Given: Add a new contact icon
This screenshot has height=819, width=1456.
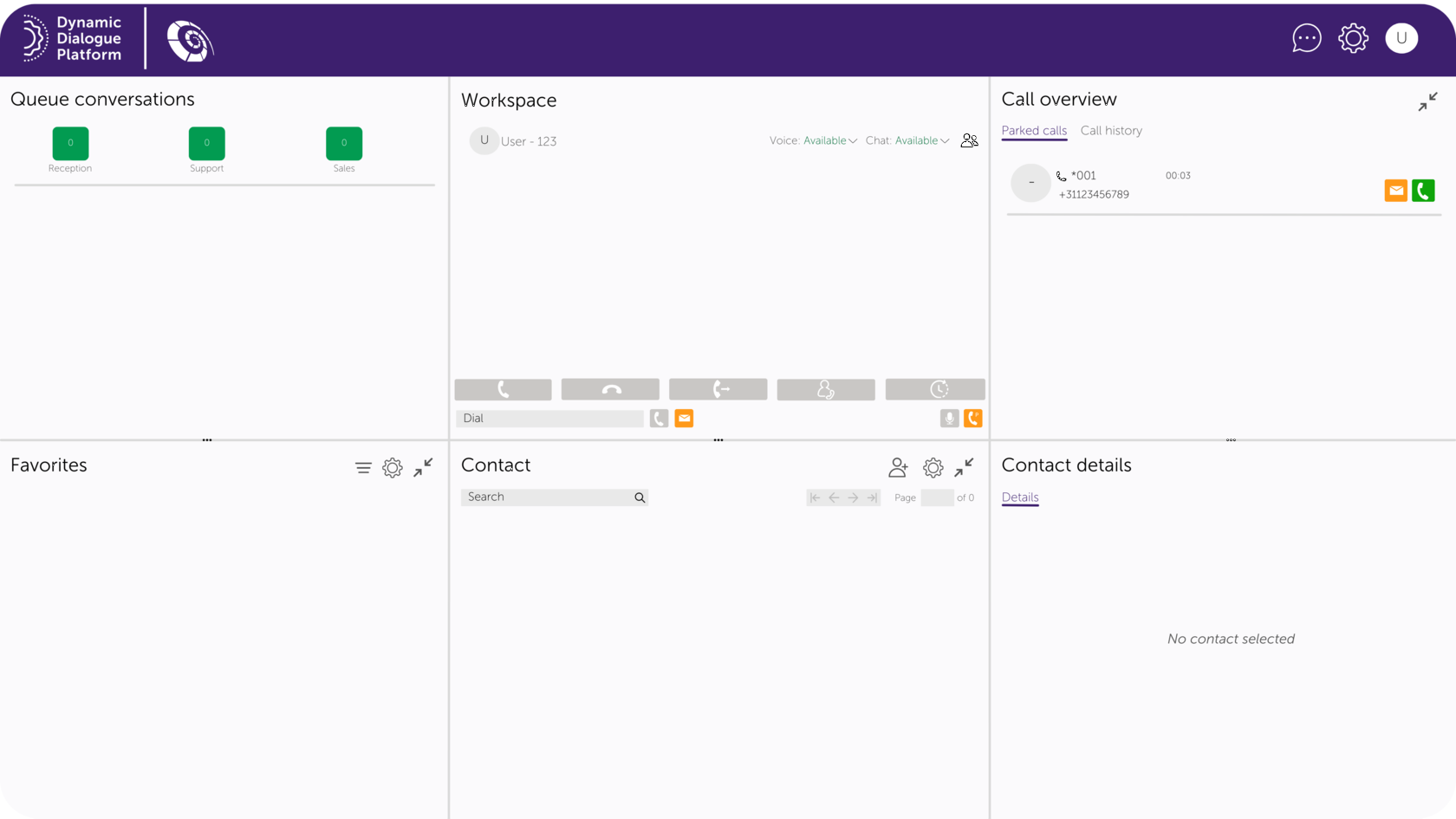Looking at the screenshot, I should [898, 468].
